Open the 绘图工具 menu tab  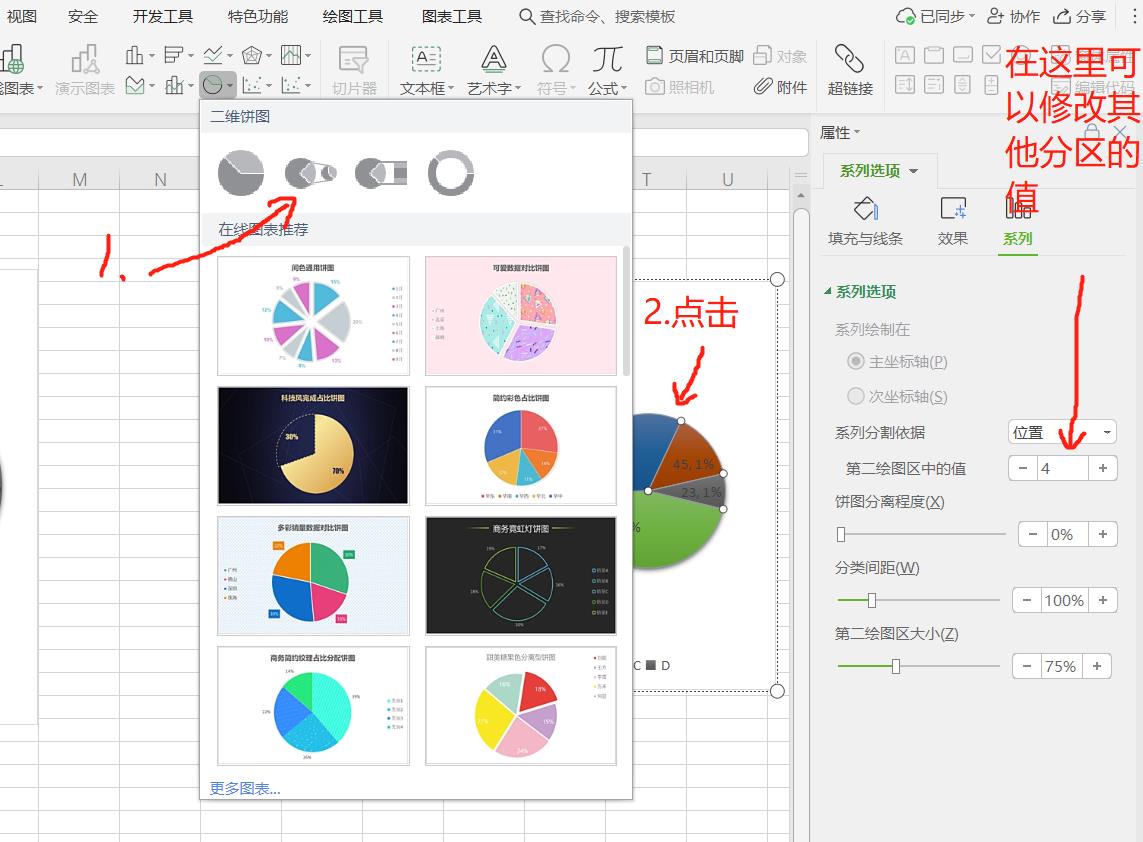(353, 16)
